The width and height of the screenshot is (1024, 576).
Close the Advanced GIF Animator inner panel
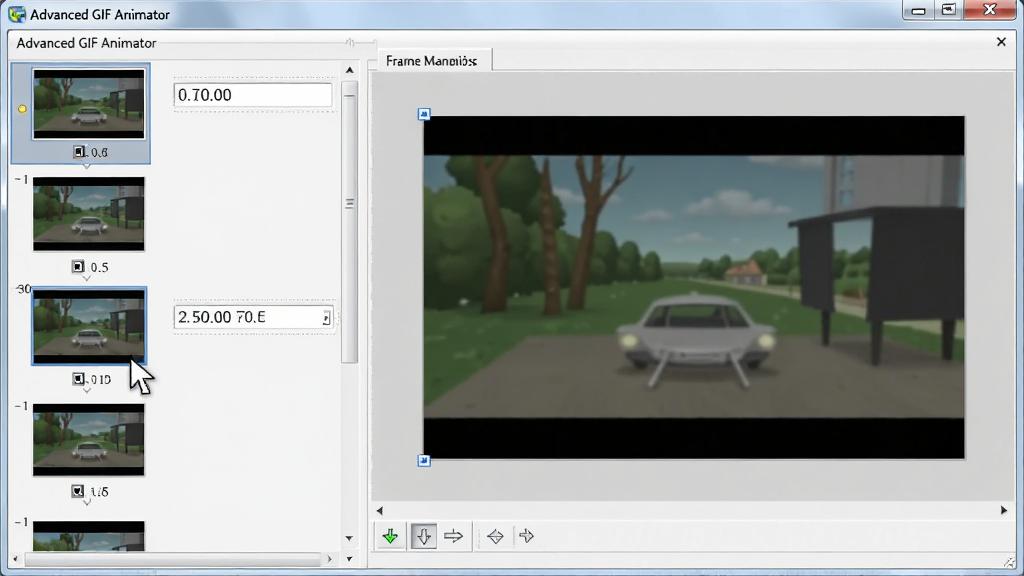(x=1001, y=42)
